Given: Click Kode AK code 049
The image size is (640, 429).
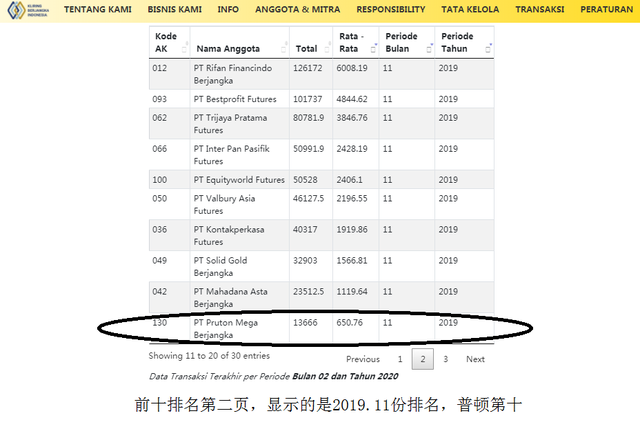Looking at the screenshot, I should tap(160, 261).
